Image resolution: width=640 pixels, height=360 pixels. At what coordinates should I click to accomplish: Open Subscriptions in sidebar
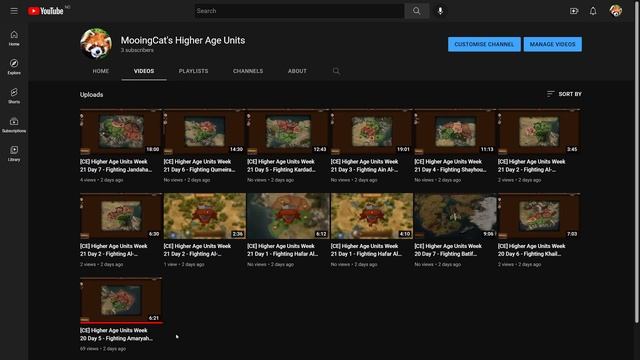point(14,125)
